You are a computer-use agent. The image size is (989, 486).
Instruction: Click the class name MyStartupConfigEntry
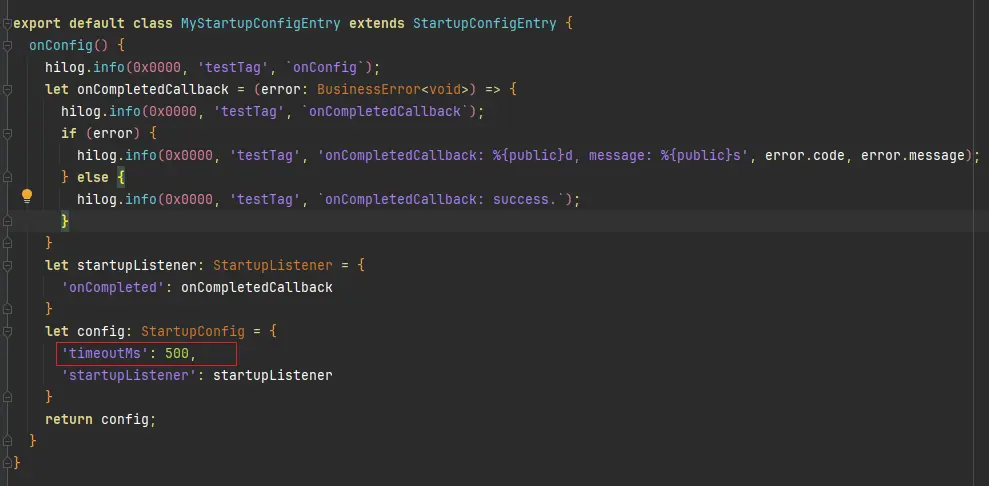[260, 24]
